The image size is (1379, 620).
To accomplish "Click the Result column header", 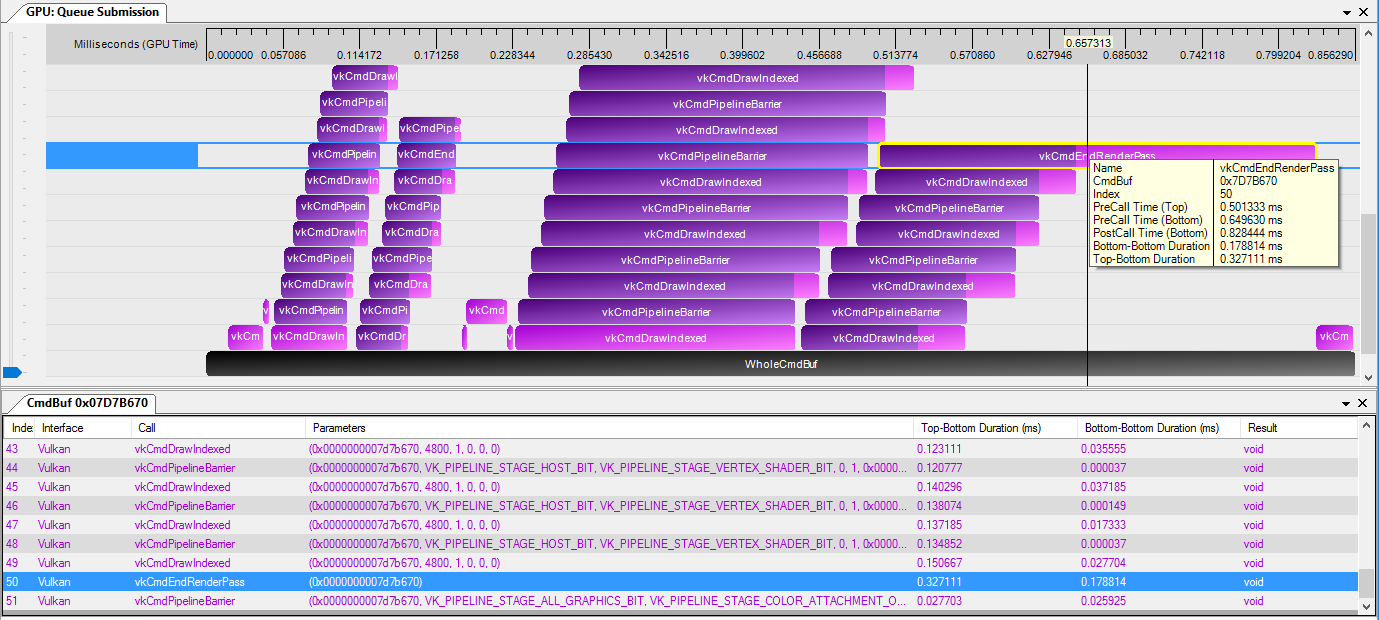I will click(1262, 427).
